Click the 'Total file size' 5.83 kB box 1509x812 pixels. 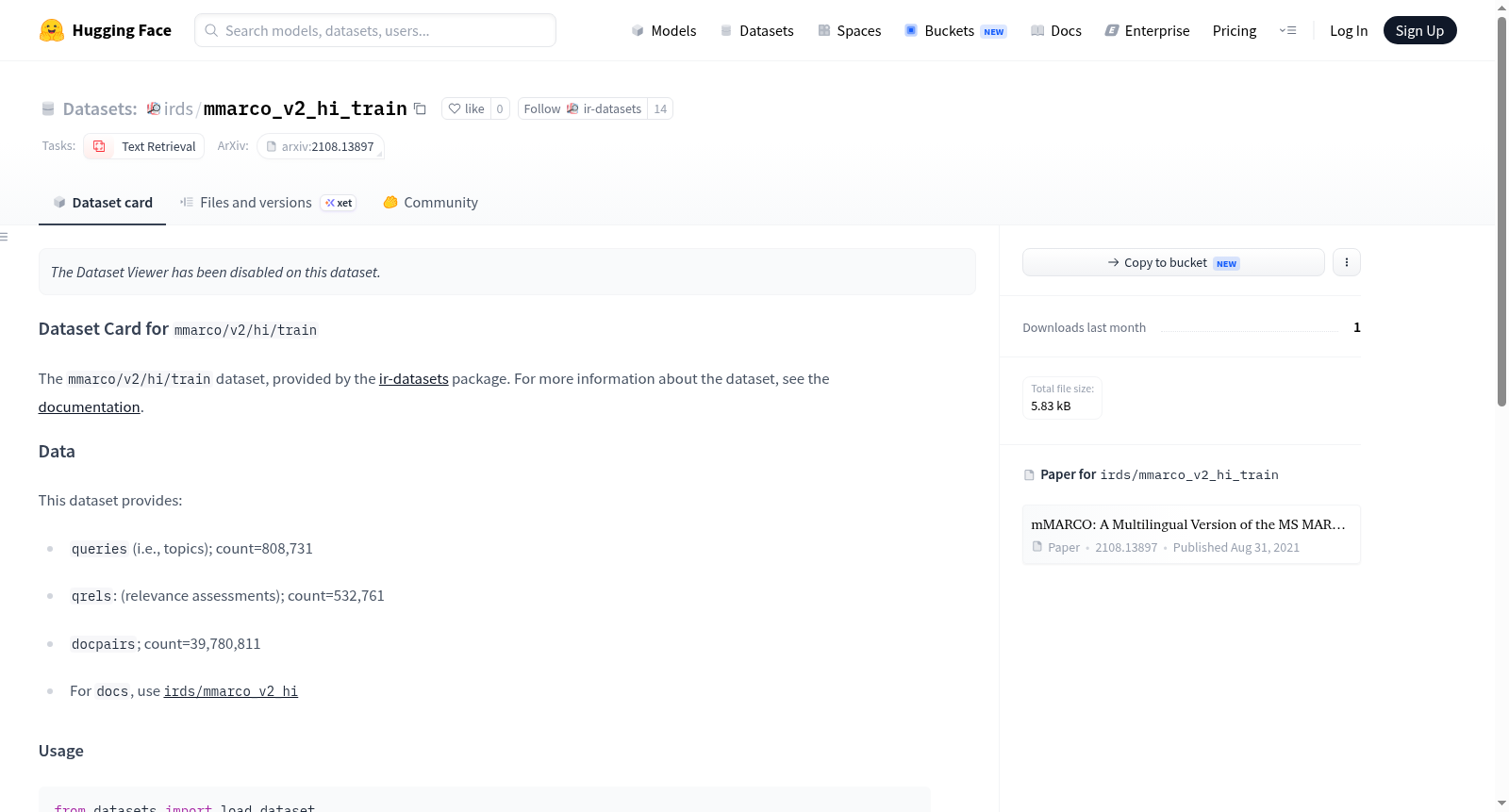pyautogui.click(x=1062, y=397)
